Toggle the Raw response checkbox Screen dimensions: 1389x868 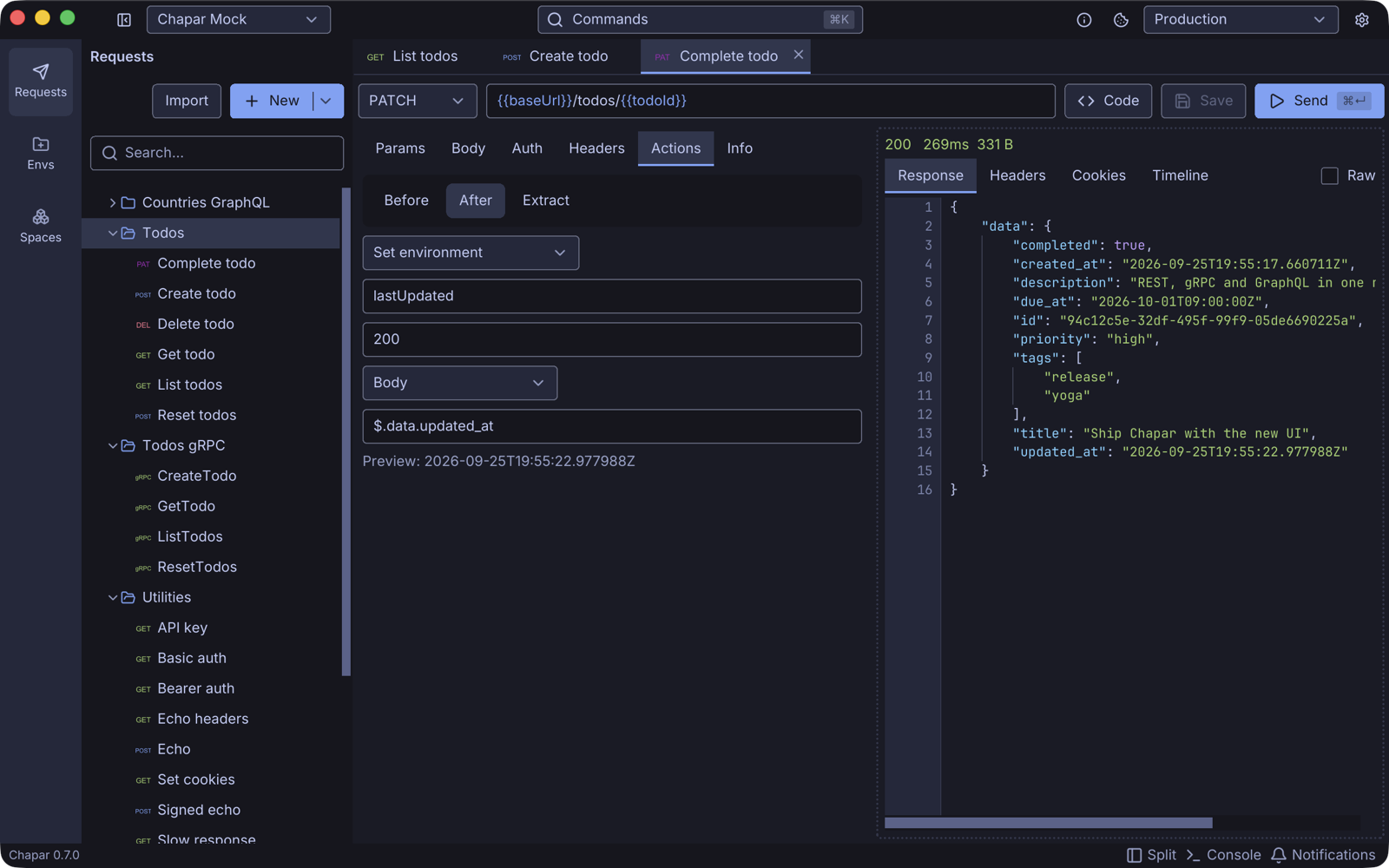click(x=1329, y=175)
